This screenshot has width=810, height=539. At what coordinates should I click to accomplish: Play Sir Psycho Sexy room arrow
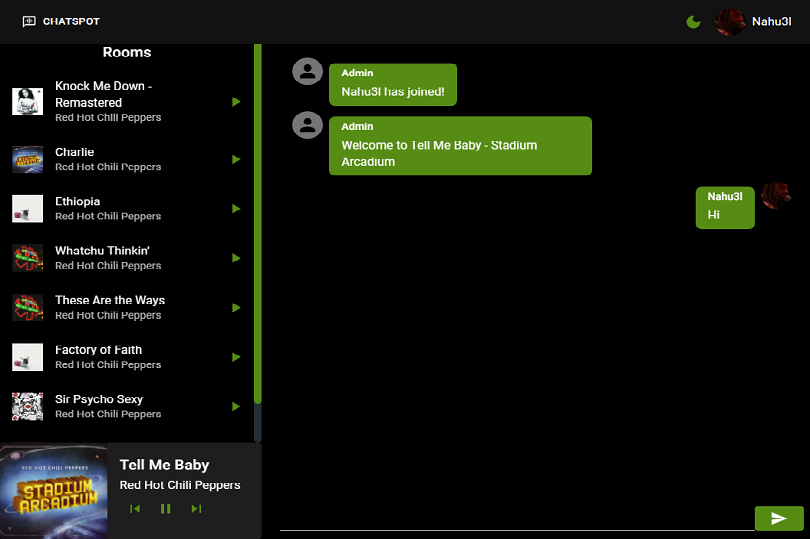click(x=236, y=407)
